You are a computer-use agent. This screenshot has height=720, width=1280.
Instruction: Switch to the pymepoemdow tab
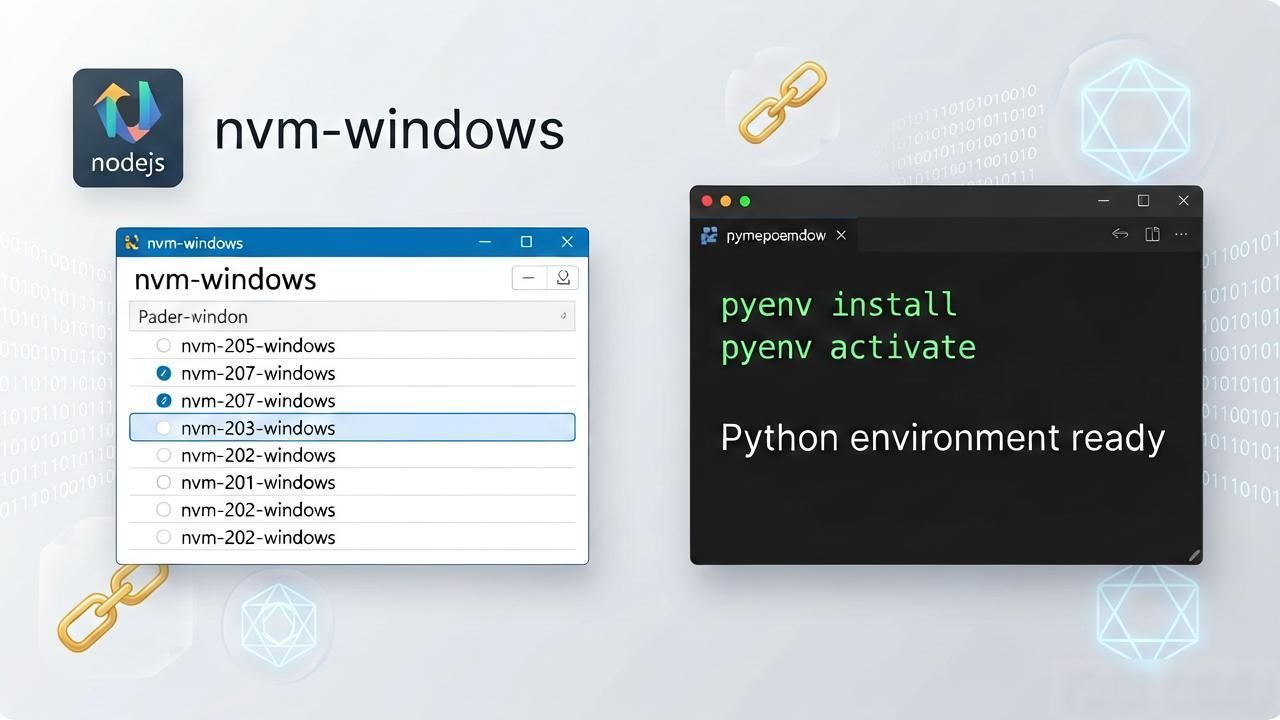point(774,235)
